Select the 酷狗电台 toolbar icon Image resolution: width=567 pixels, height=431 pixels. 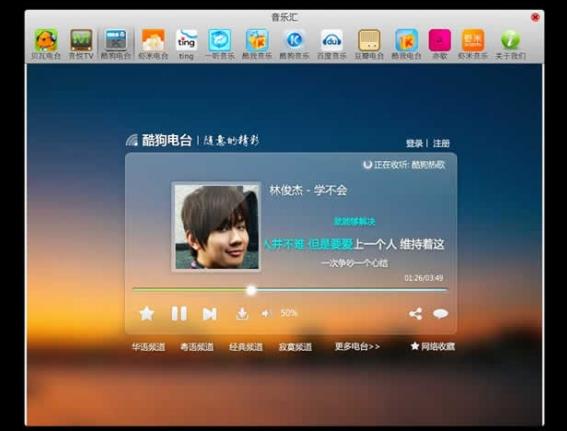pyautogui.click(x=116, y=44)
